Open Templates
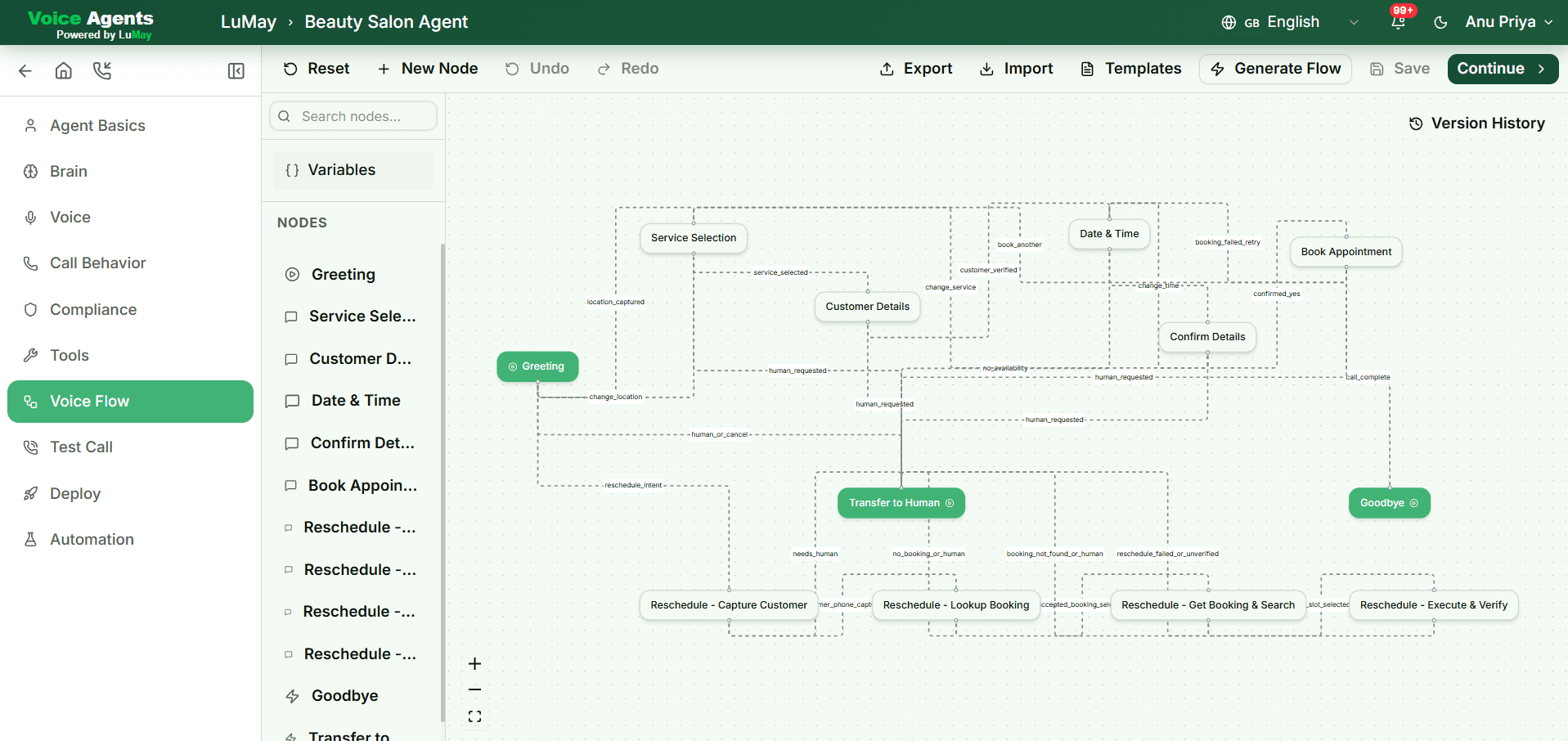 click(x=1131, y=69)
